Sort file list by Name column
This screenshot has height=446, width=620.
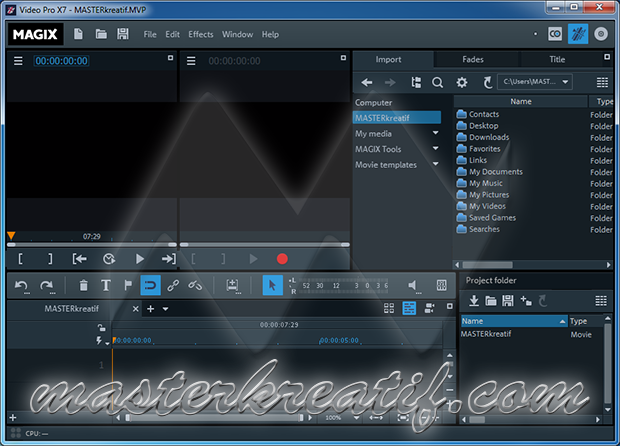tap(521, 102)
